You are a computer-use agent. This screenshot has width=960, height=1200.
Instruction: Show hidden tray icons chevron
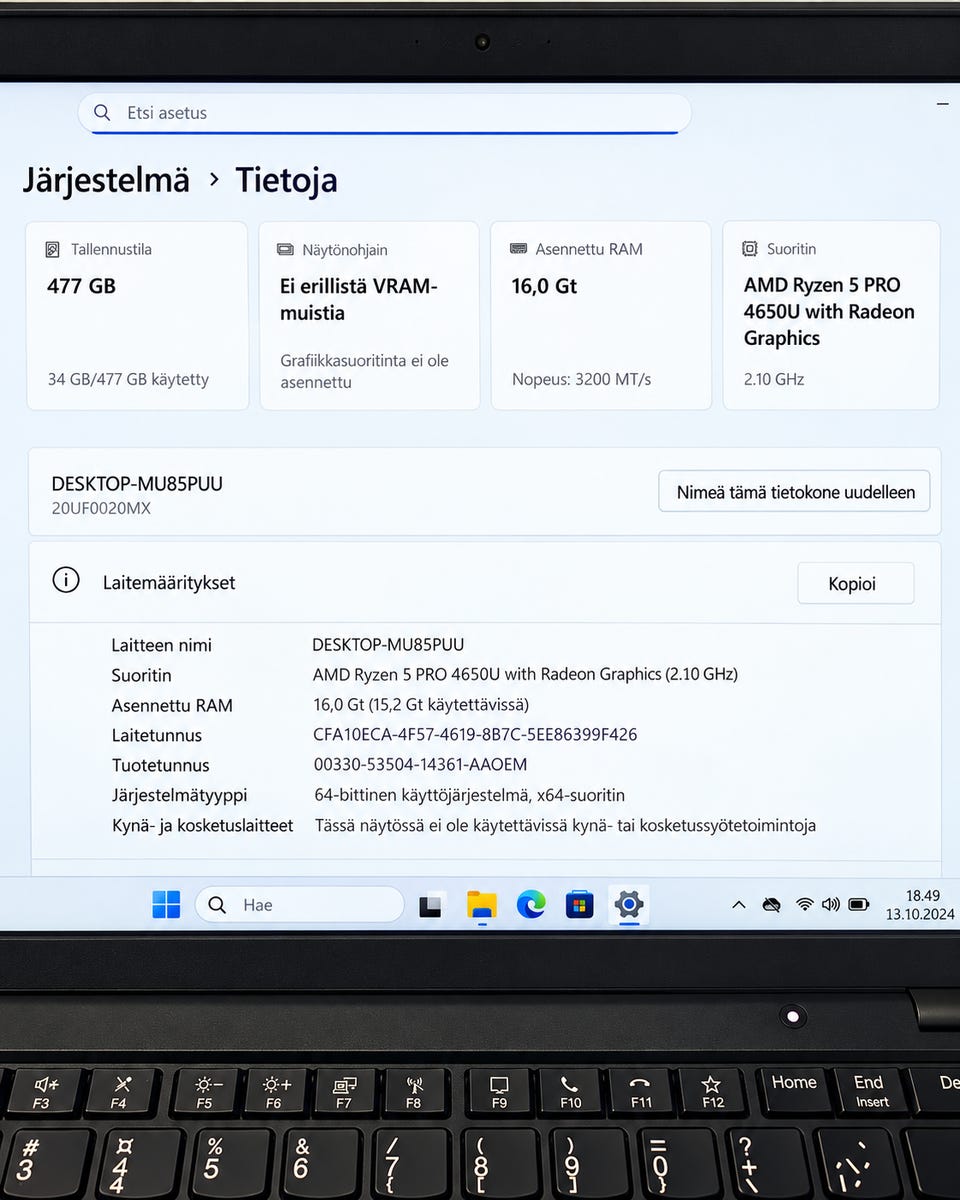[x=739, y=905]
